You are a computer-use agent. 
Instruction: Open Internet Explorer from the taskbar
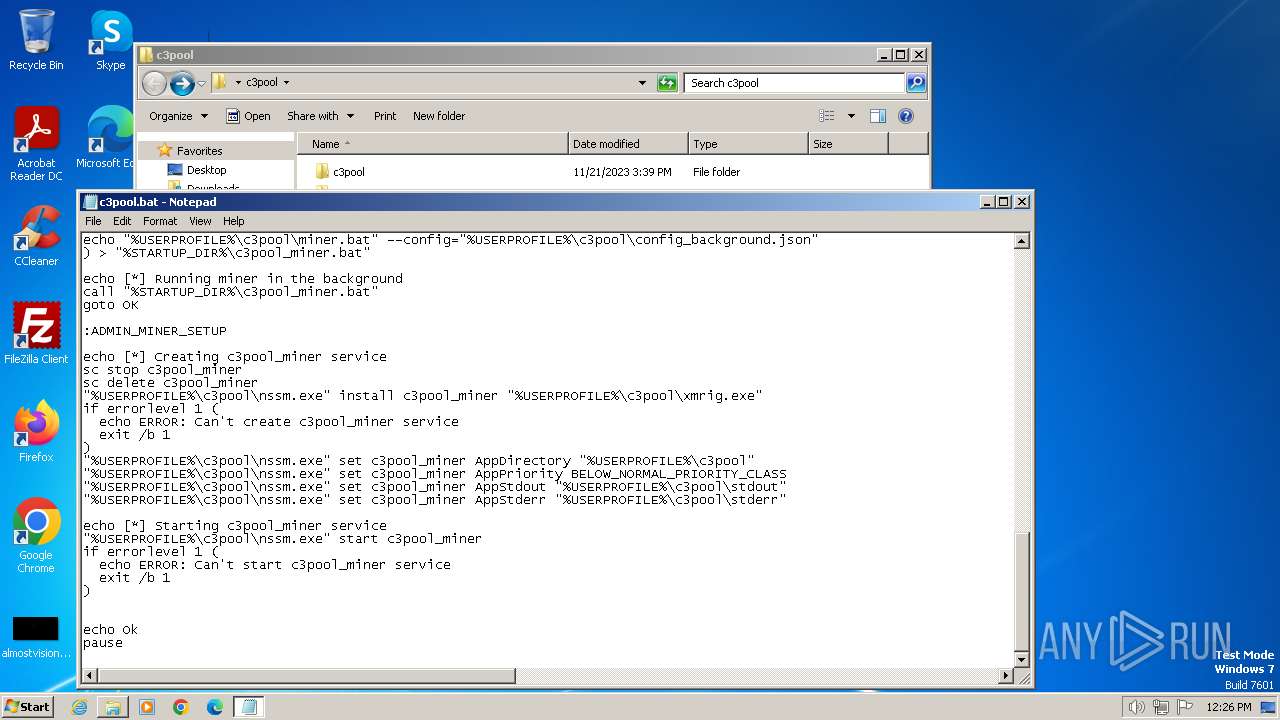(x=79, y=707)
